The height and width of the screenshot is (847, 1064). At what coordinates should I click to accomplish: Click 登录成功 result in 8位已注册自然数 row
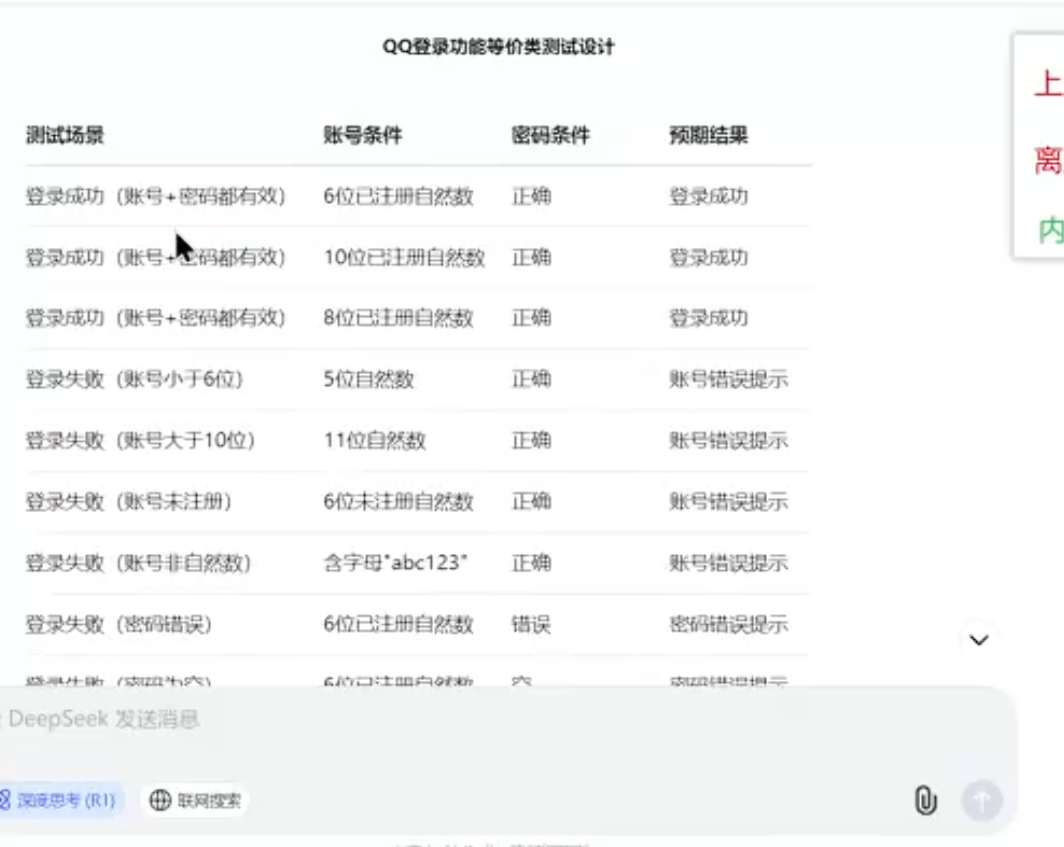708,318
